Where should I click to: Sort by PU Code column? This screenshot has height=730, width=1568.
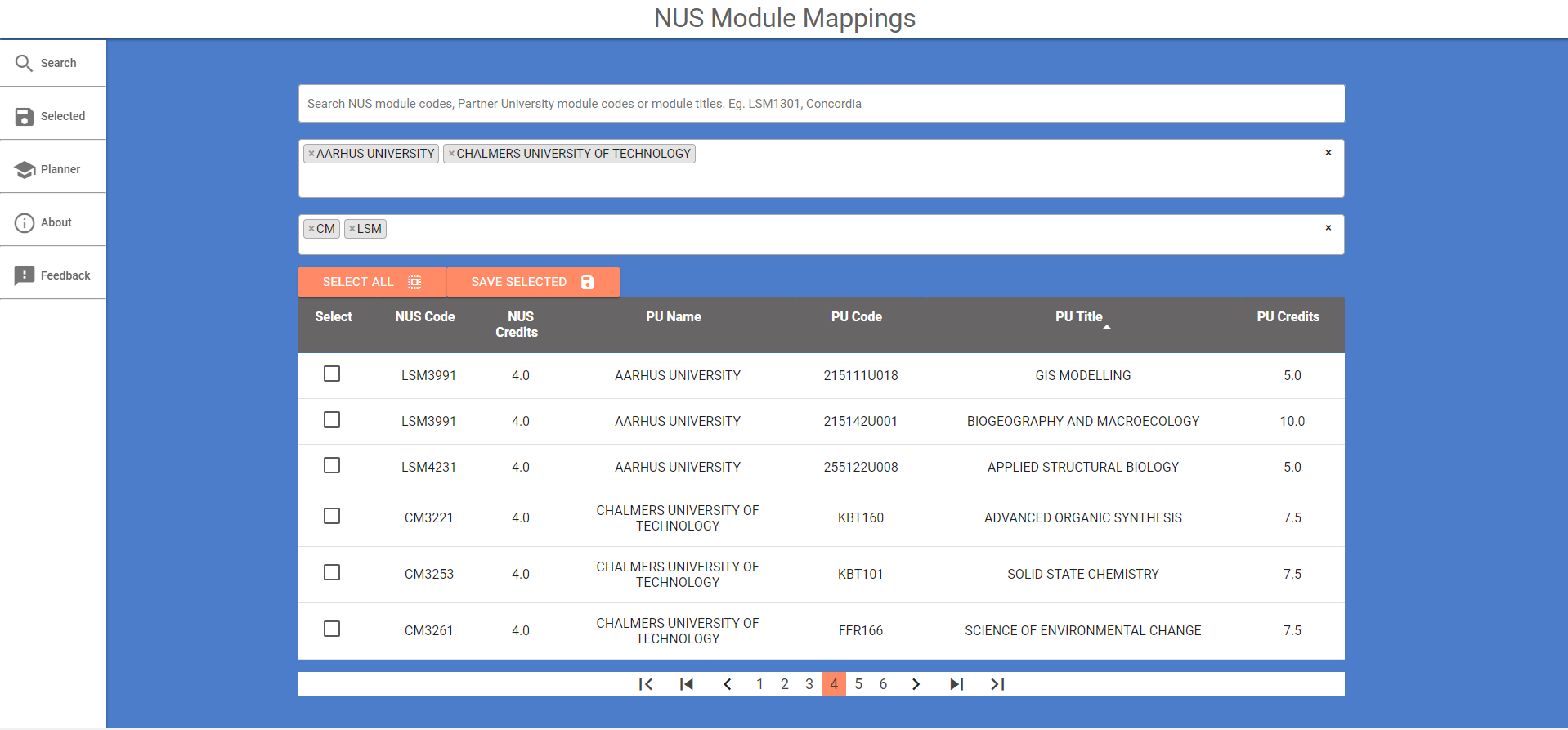857,317
